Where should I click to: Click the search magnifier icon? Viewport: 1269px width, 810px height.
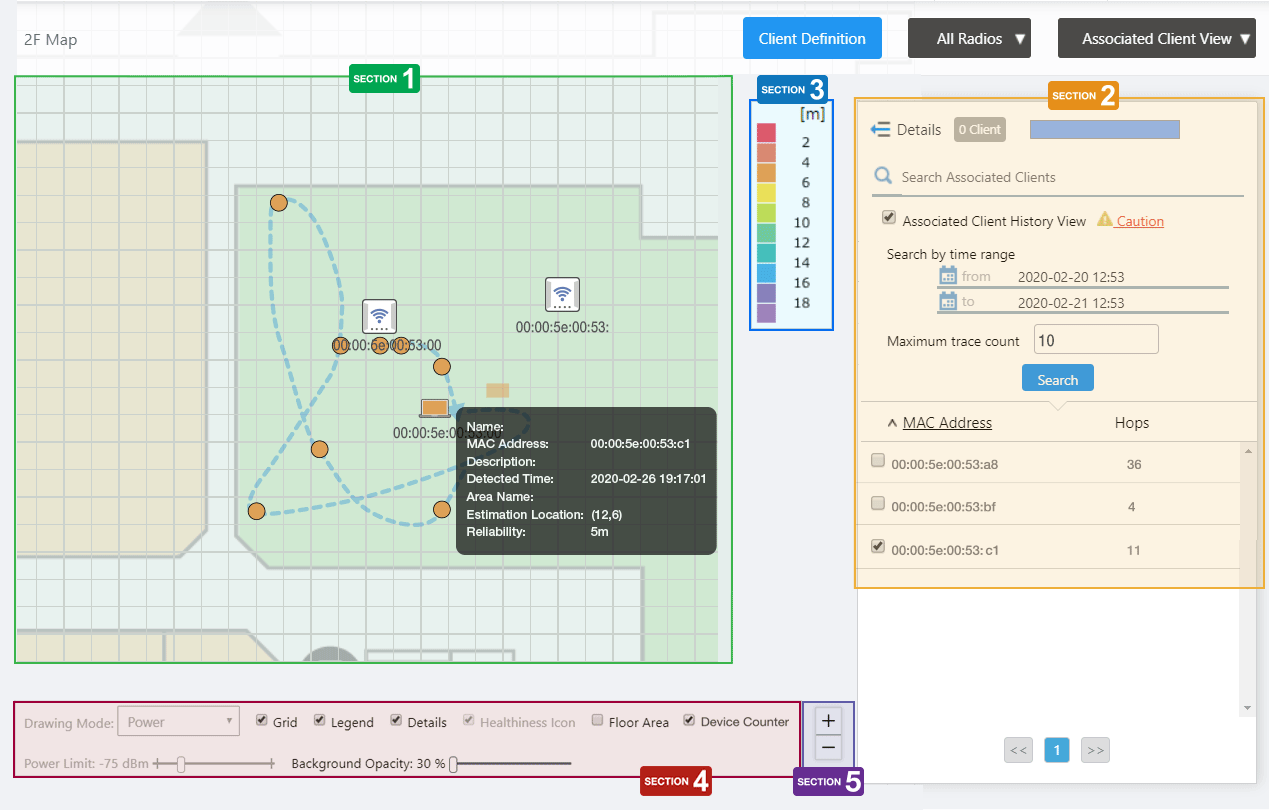coord(883,177)
